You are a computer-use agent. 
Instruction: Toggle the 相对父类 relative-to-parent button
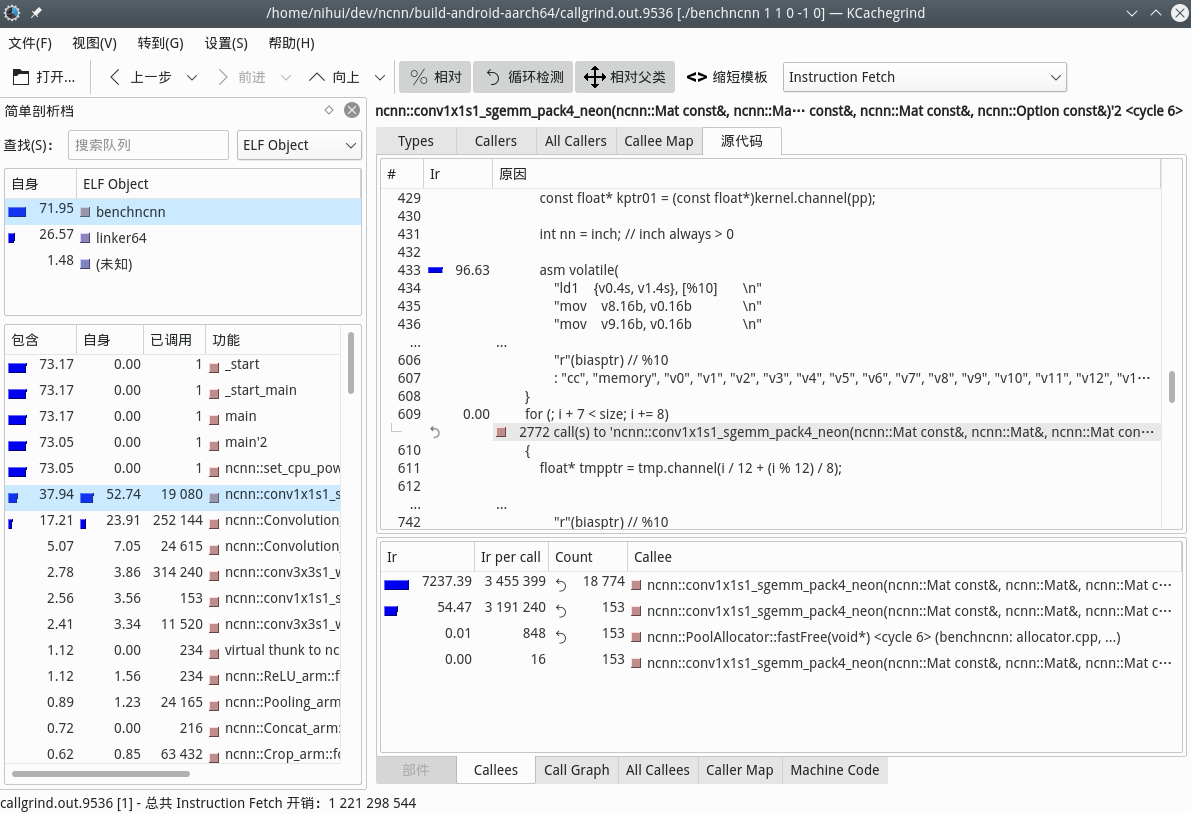(625, 77)
